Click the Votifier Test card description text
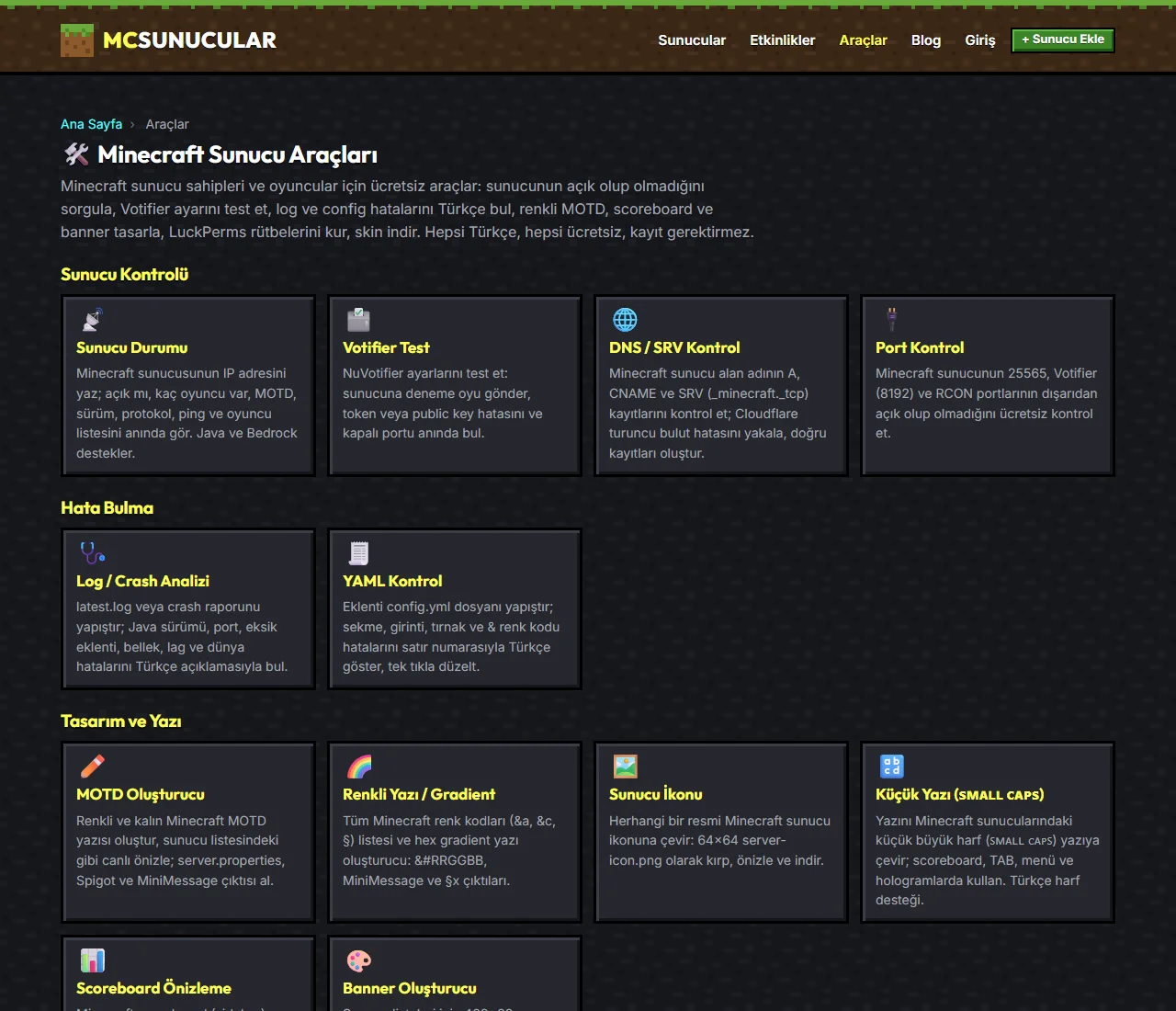This screenshot has width=1176, height=1011. coord(443,403)
